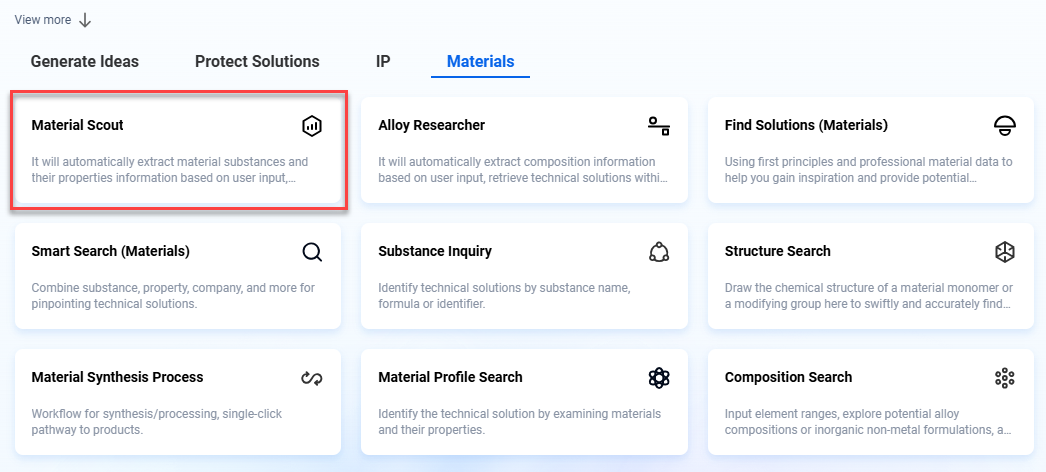Click the Composition Search dots icon

click(1005, 378)
